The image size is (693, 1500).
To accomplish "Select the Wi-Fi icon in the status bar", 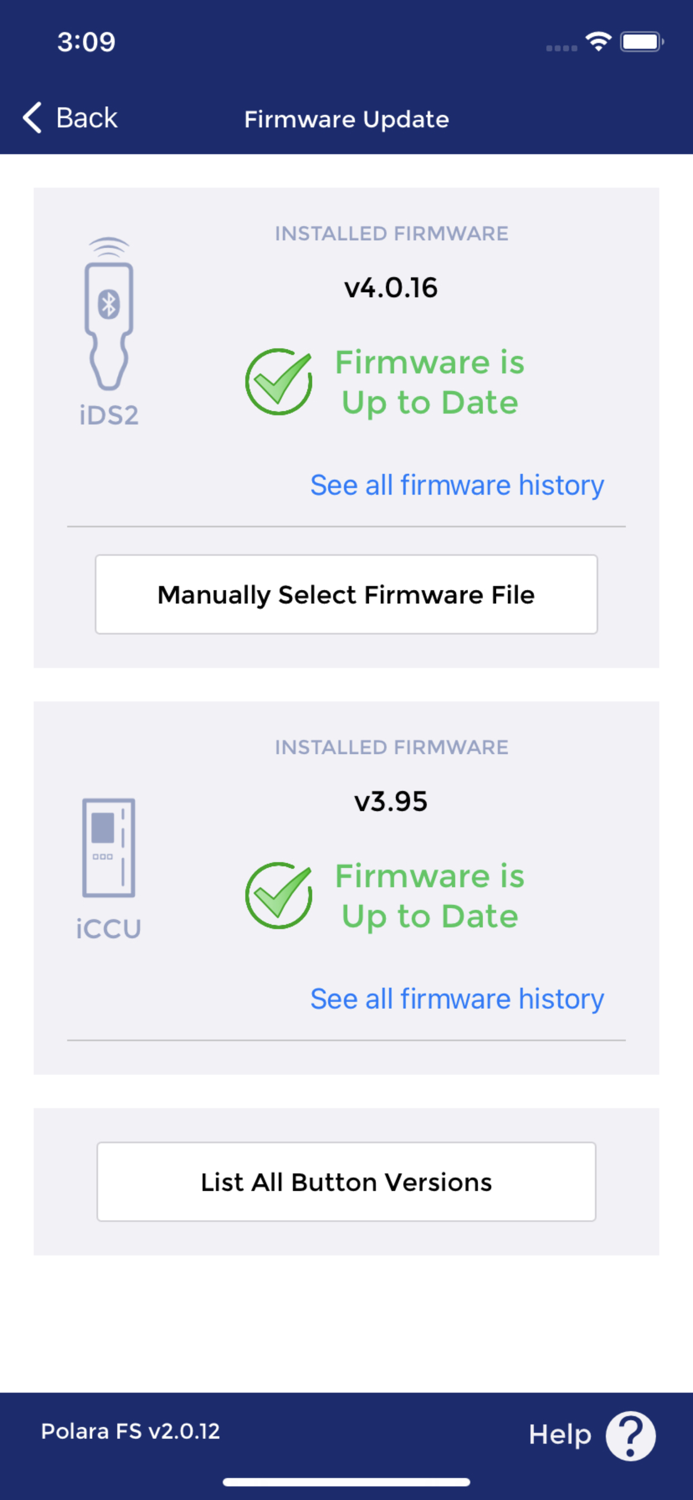I will click(x=599, y=42).
